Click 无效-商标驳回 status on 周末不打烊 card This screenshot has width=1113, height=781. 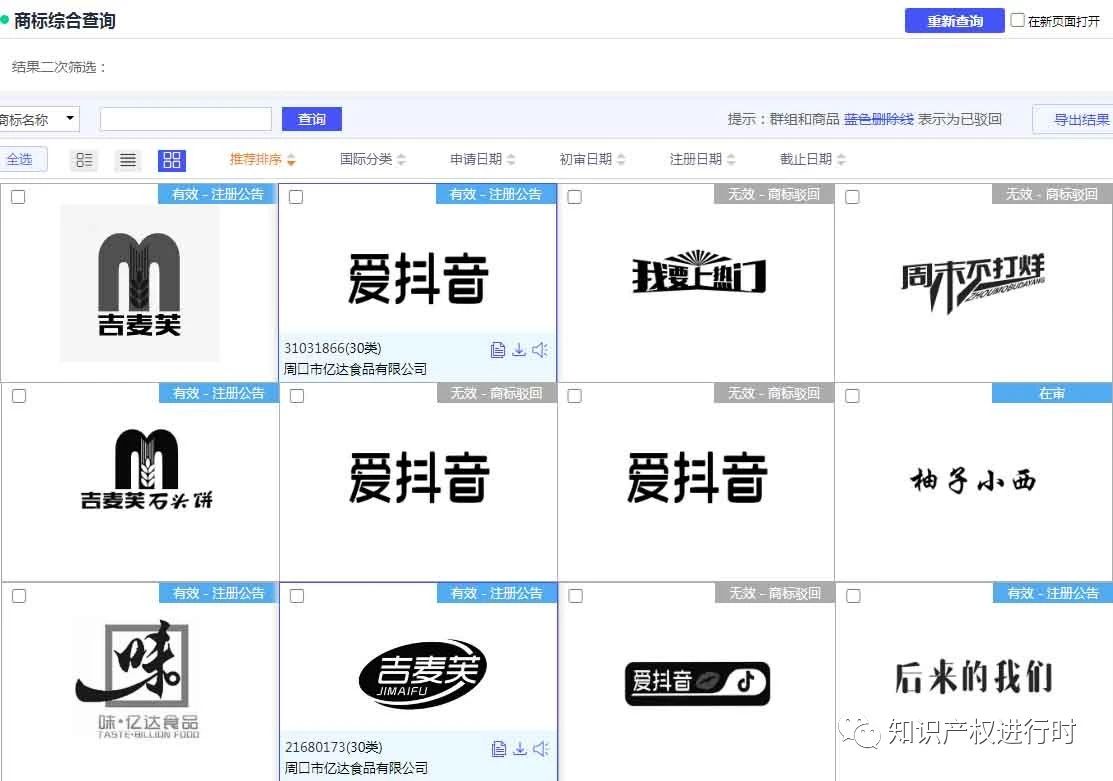(1052, 194)
